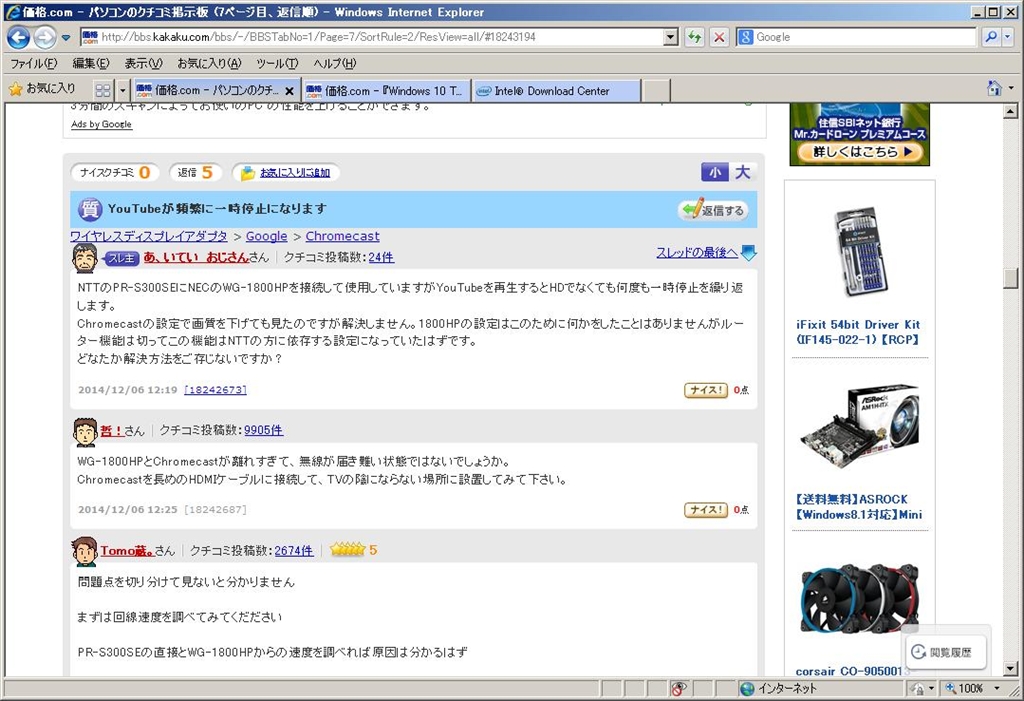The image size is (1024, 701).
Task: Click the 2674件 post count link
Action: pos(293,551)
